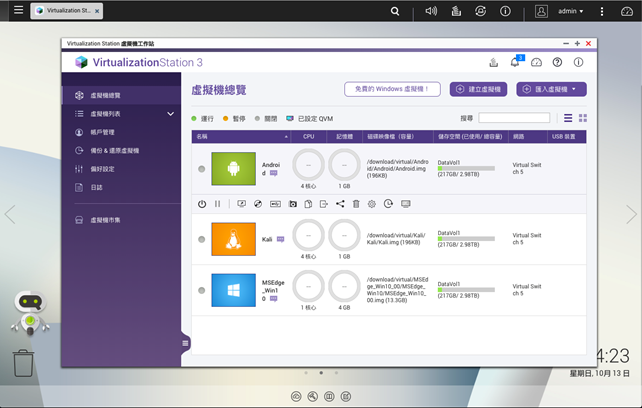Click the Kali VM orange thumbnail
Screen dimensions: 642x408
pos(233,239)
